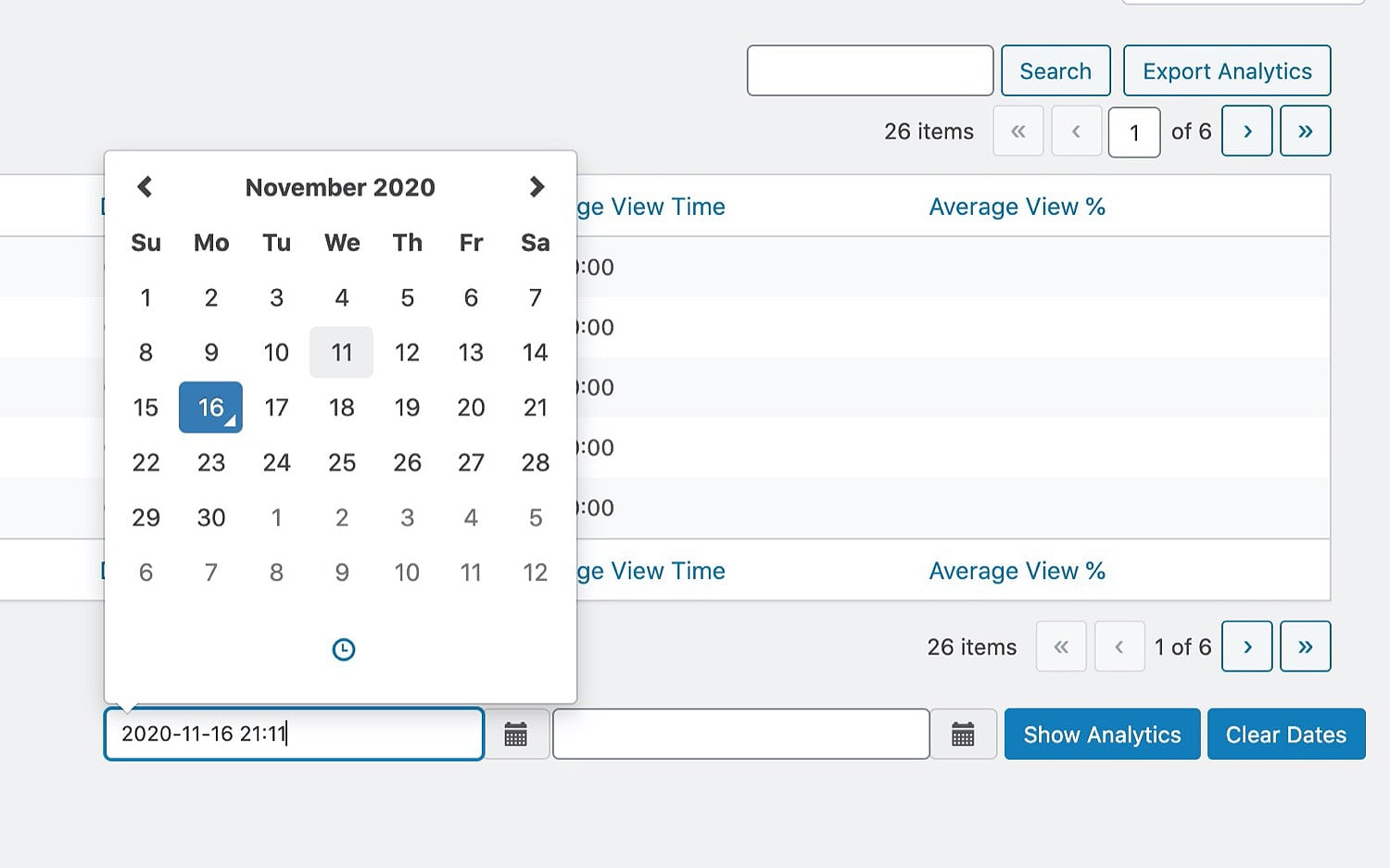Jump to last page in top pagination
The image size is (1390, 868).
(1305, 132)
